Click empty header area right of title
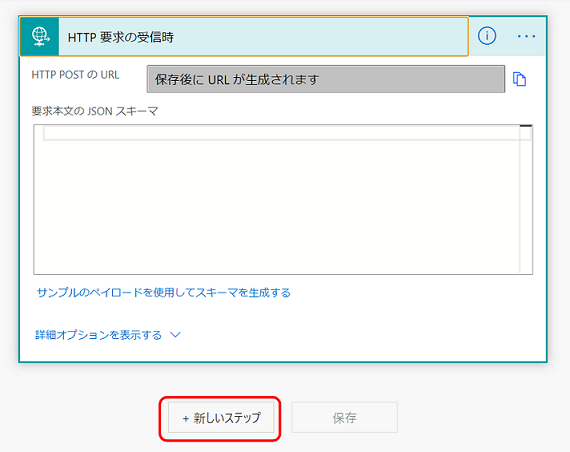Screen dimensions: 570x452 coord(320,37)
